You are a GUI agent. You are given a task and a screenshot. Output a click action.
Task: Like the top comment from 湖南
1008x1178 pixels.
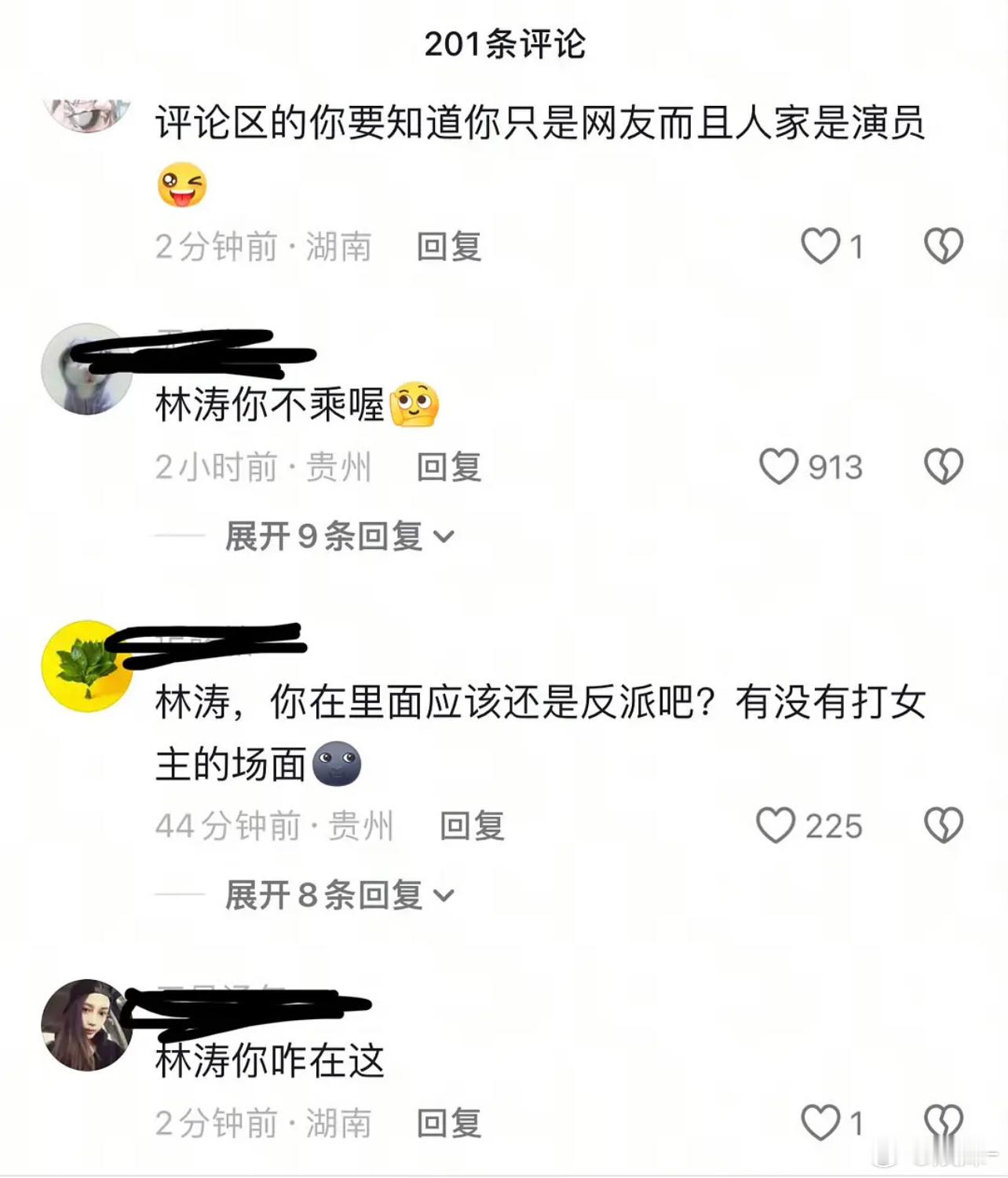point(820,246)
